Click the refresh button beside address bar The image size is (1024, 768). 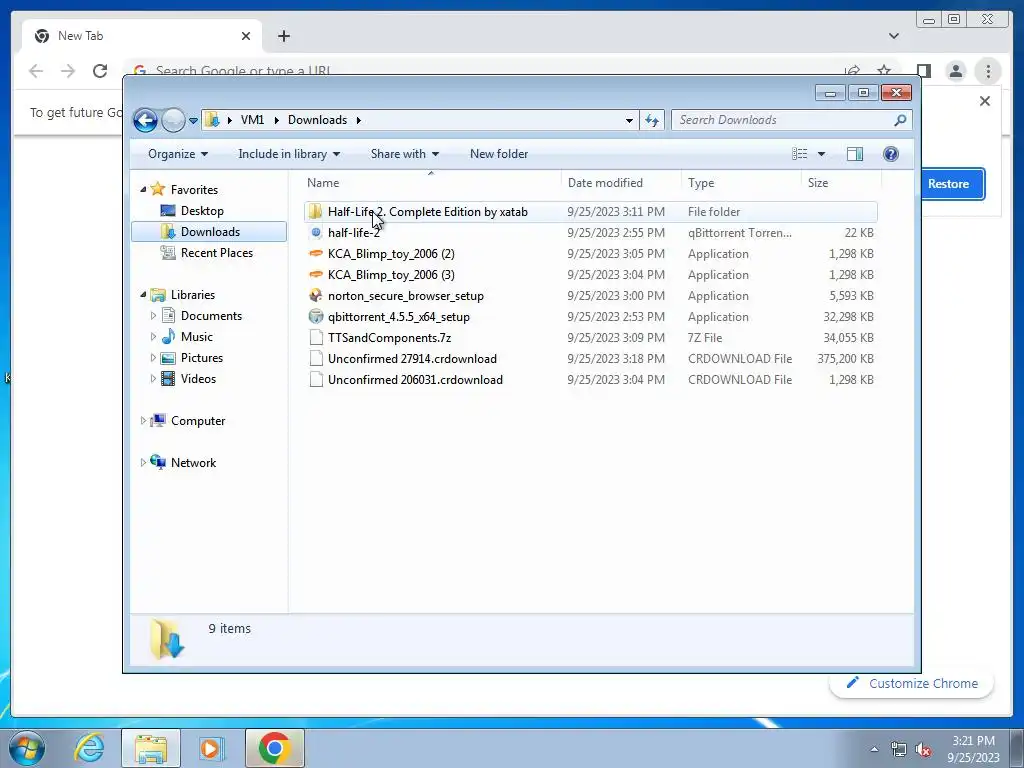coord(652,120)
